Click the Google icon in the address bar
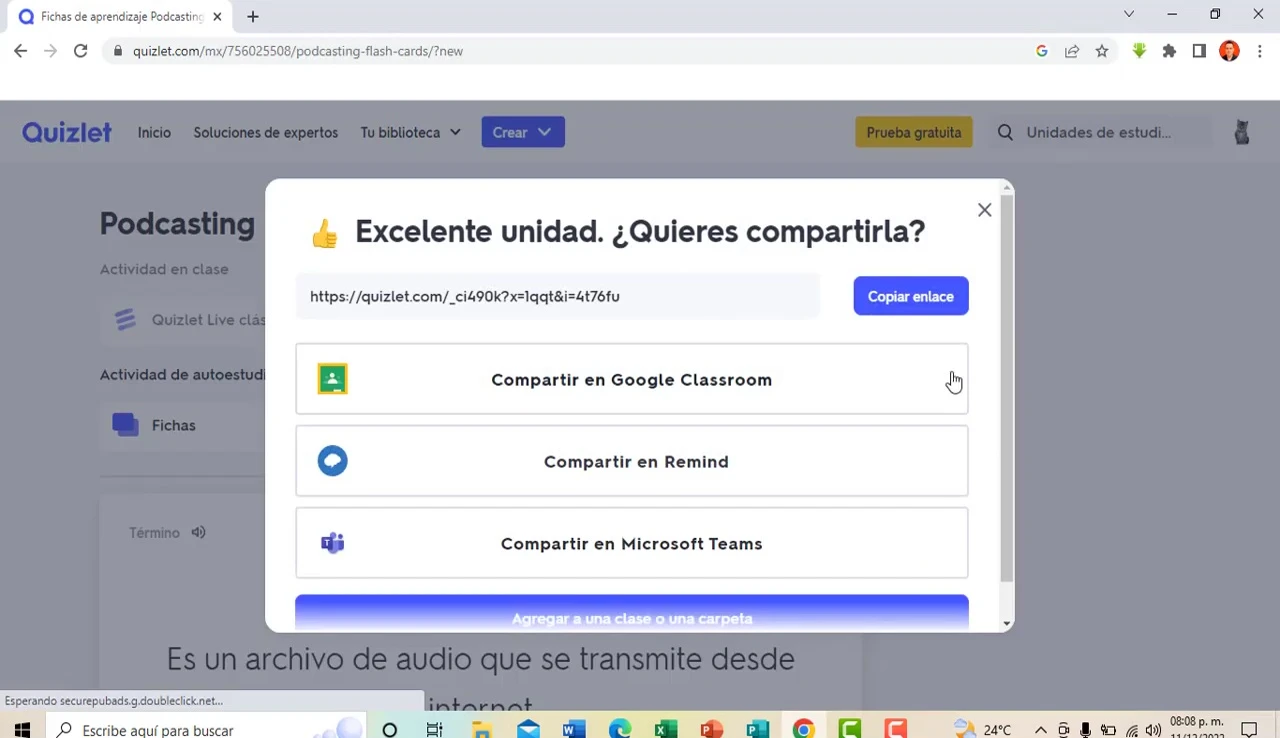Viewport: 1280px width, 738px height. coord(1042,51)
